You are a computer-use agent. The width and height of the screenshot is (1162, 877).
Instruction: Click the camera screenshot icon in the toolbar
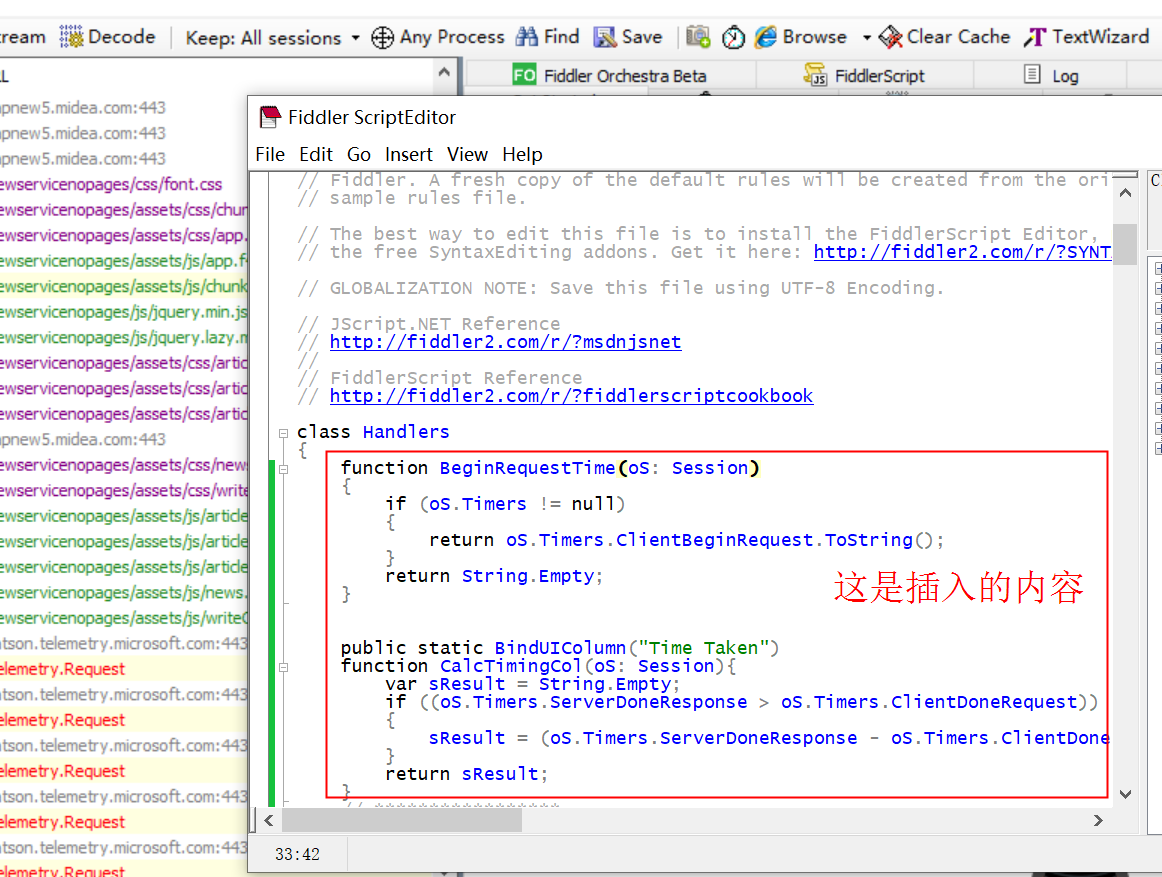[x=698, y=36]
